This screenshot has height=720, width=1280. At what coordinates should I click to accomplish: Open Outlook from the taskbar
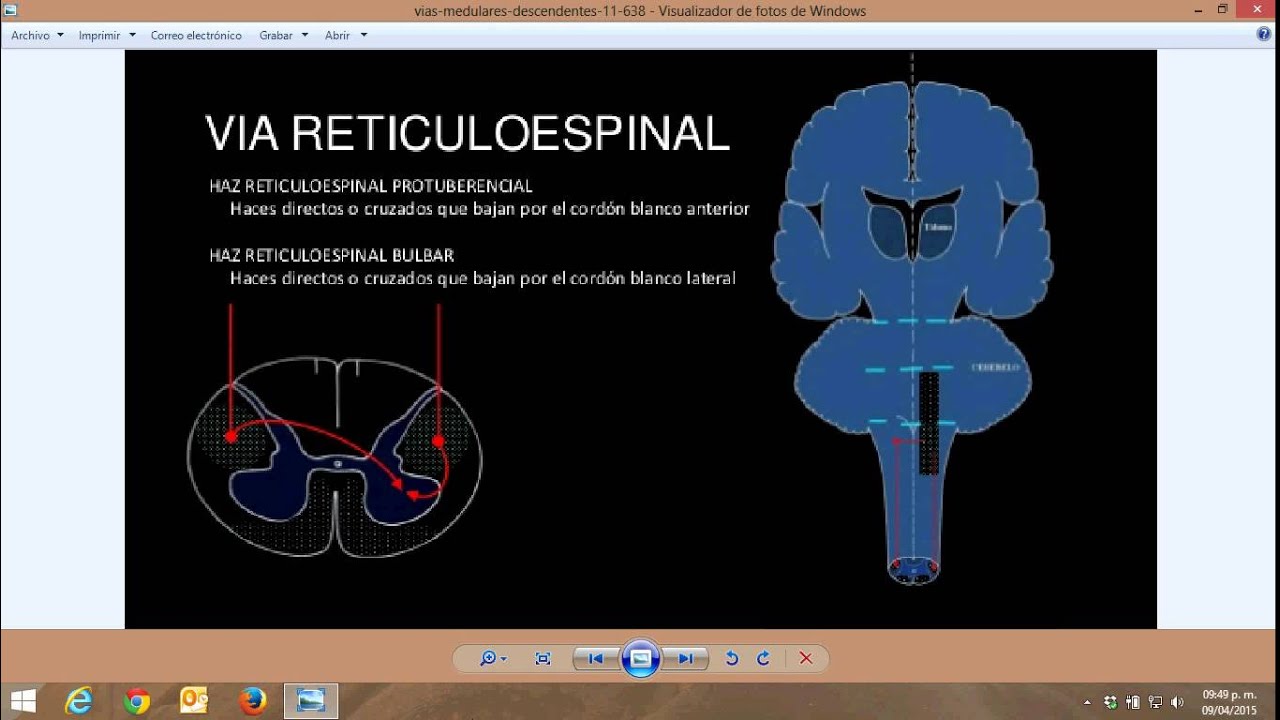[x=194, y=701]
